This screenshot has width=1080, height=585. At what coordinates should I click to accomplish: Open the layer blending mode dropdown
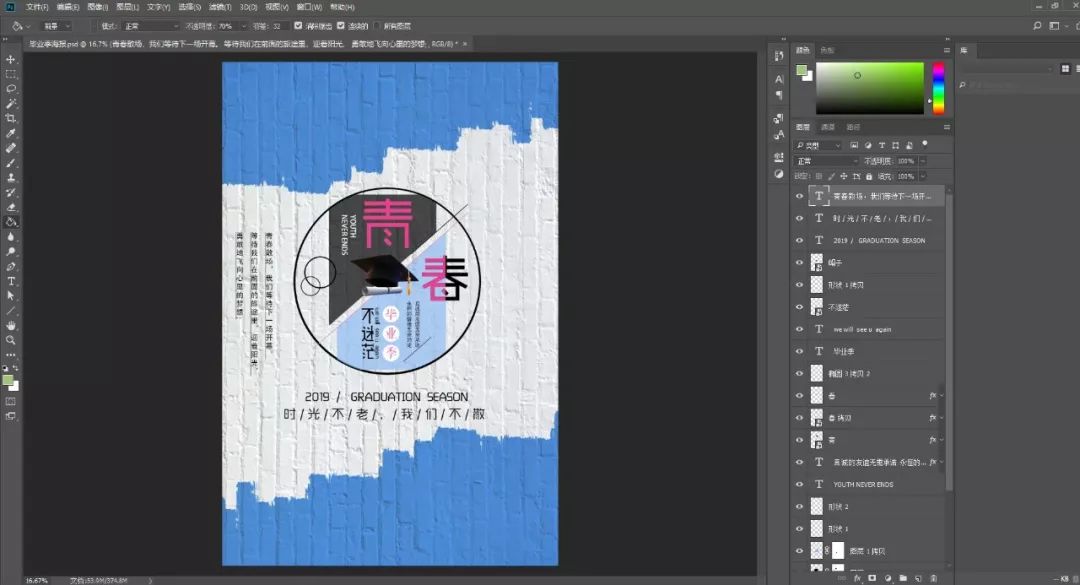(x=827, y=161)
